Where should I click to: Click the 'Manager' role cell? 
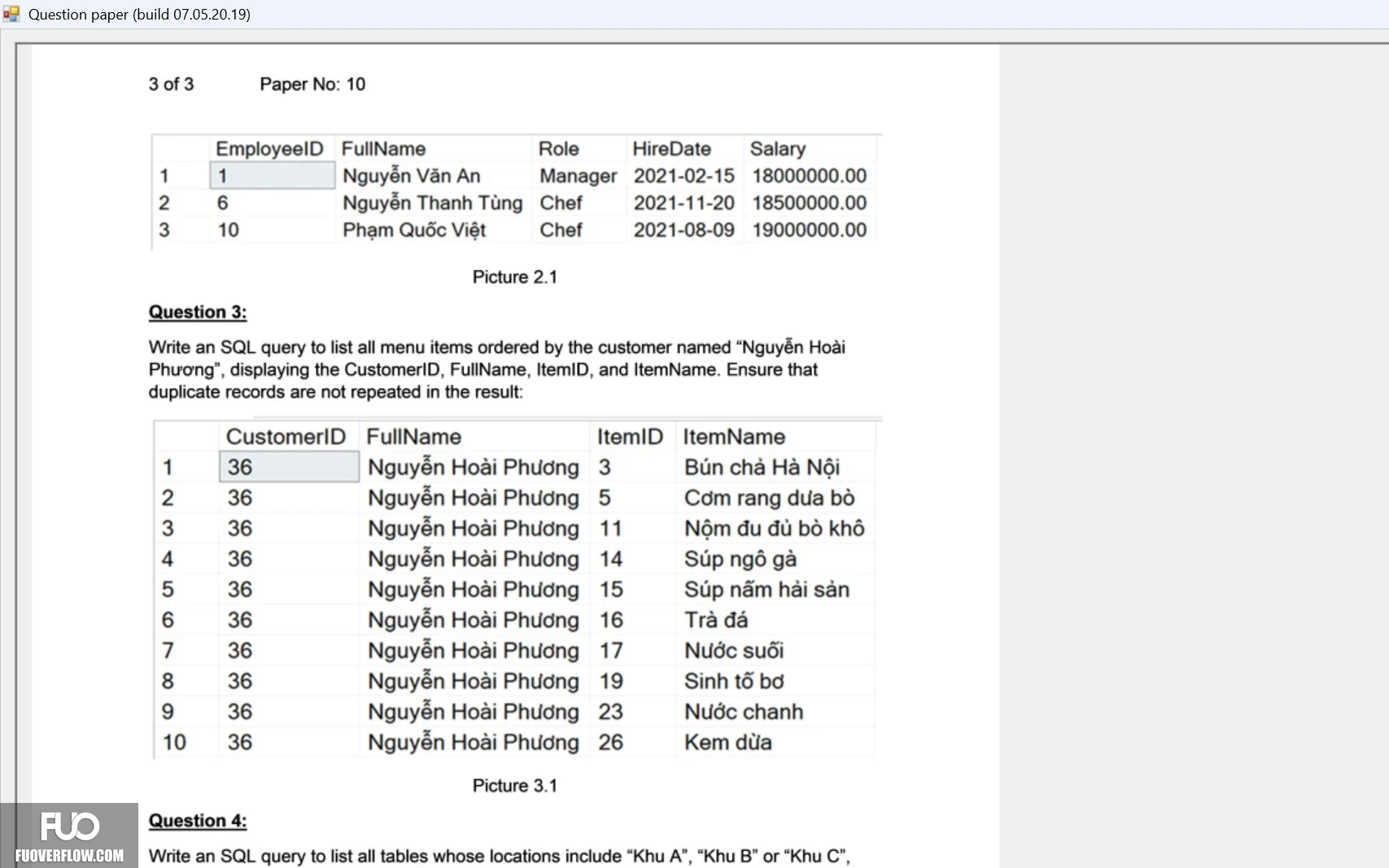pyautogui.click(x=579, y=176)
